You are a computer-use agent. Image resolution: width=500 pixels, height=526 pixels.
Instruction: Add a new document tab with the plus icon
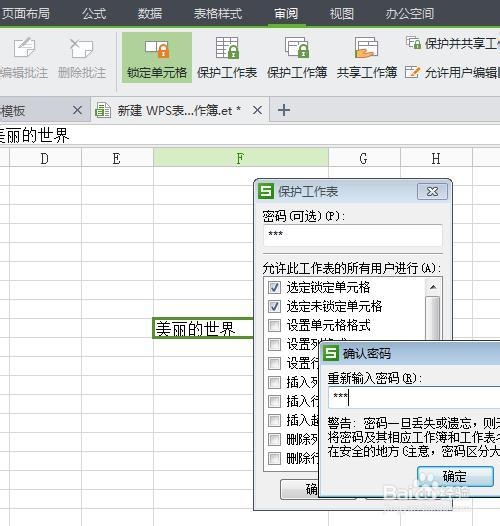(284, 110)
